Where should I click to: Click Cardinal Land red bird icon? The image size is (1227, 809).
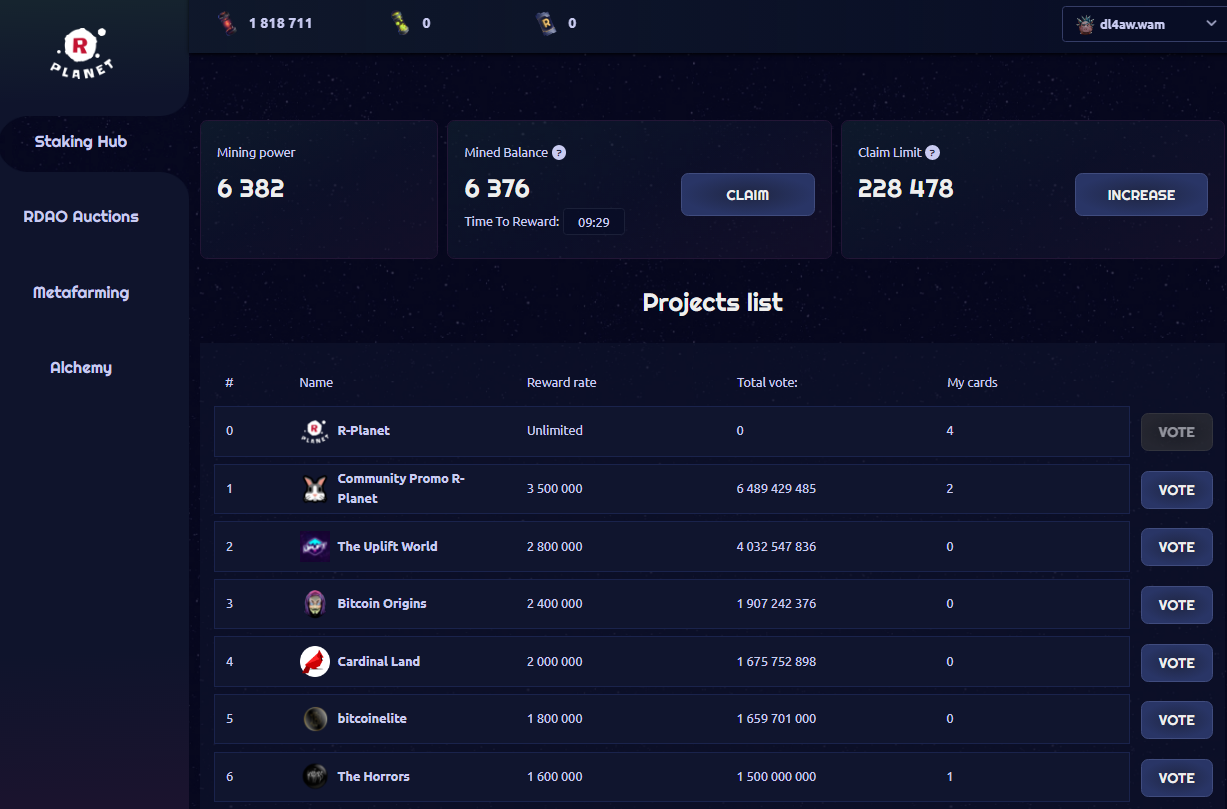tap(315, 662)
